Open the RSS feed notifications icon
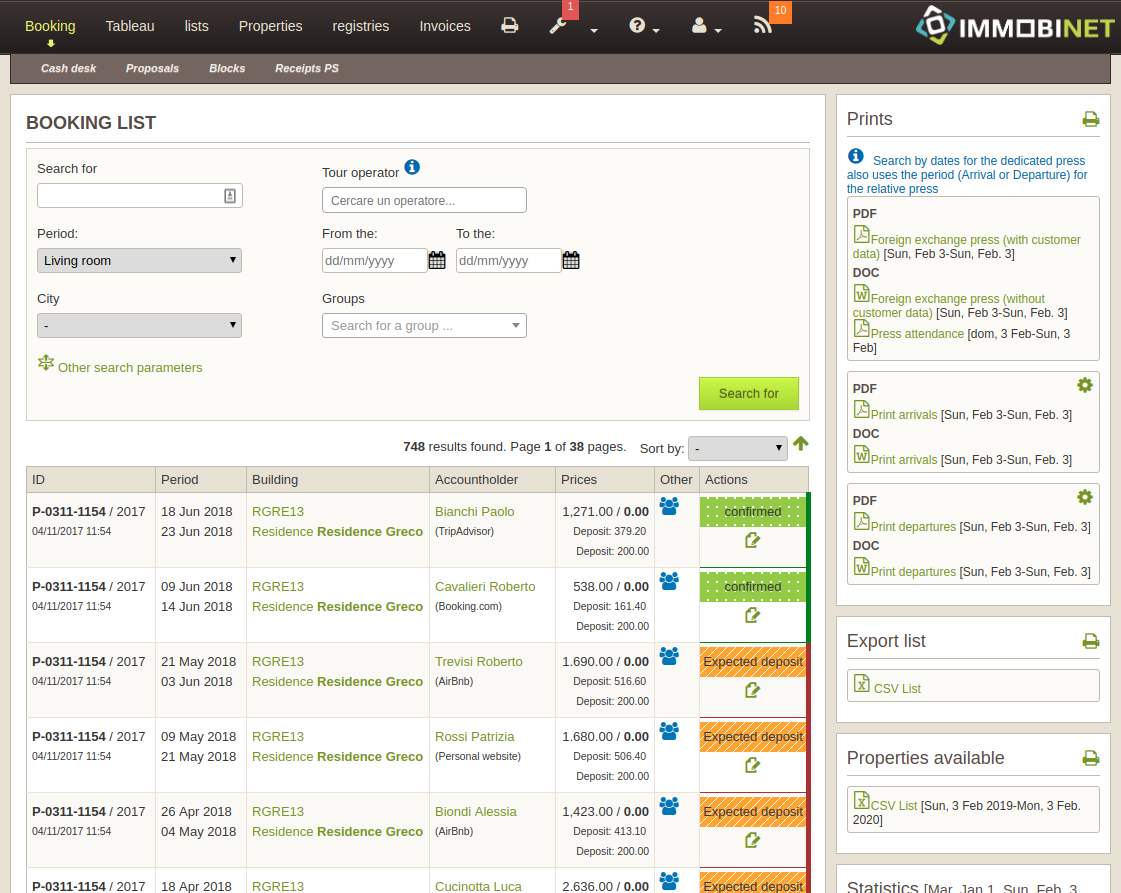This screenshot has height=893, width=1121. (762, 26)
